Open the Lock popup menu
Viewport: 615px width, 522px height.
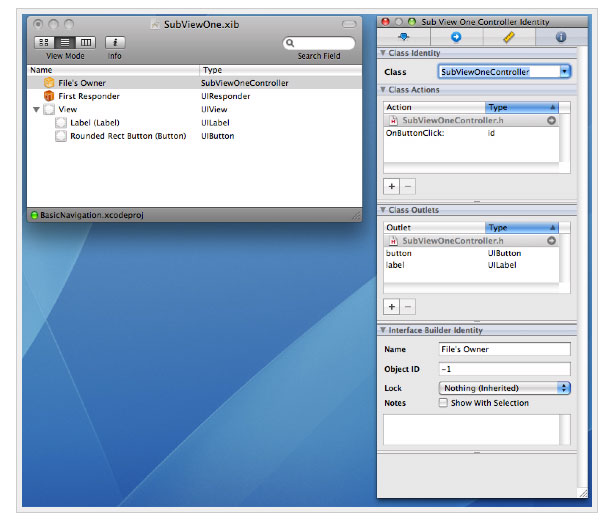click(x=504, y=388)
